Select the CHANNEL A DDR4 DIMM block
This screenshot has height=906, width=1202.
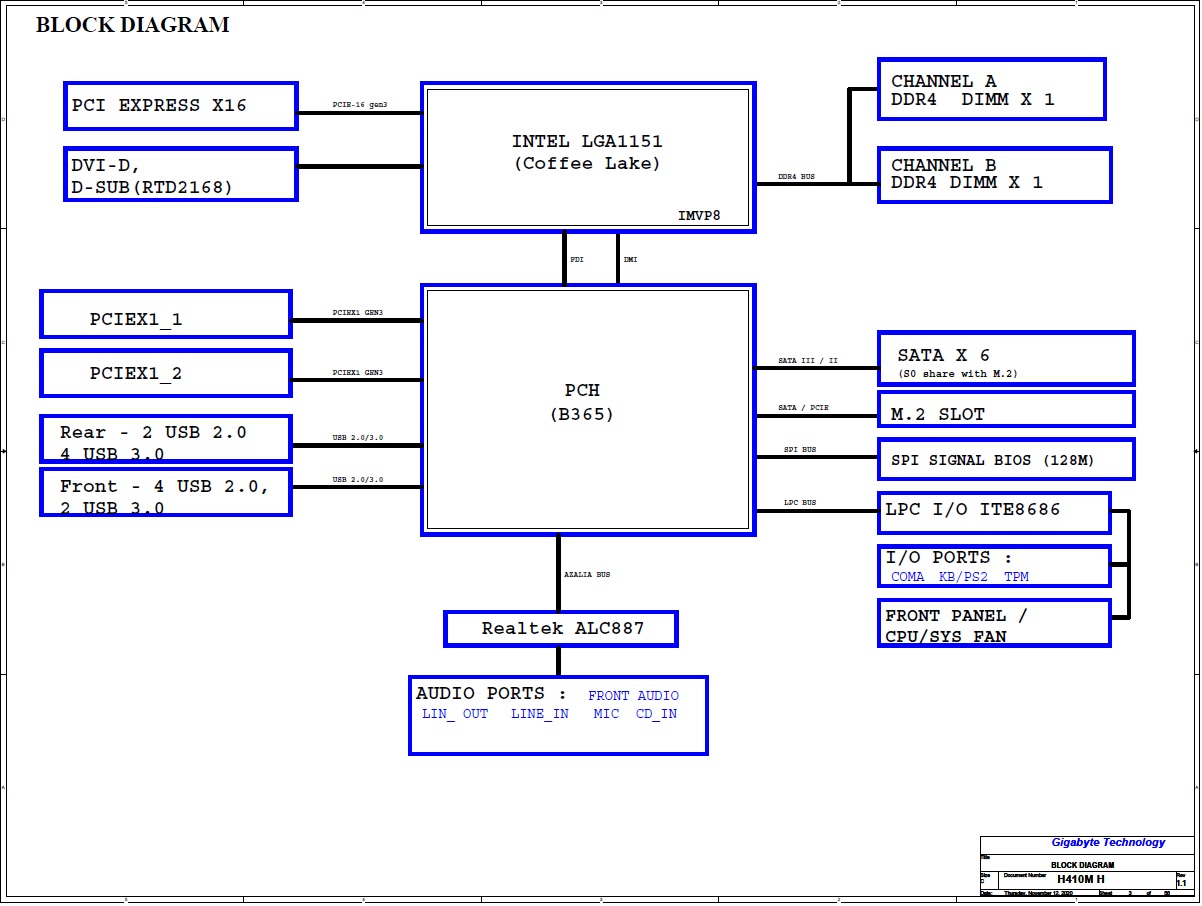coord(992,89)
